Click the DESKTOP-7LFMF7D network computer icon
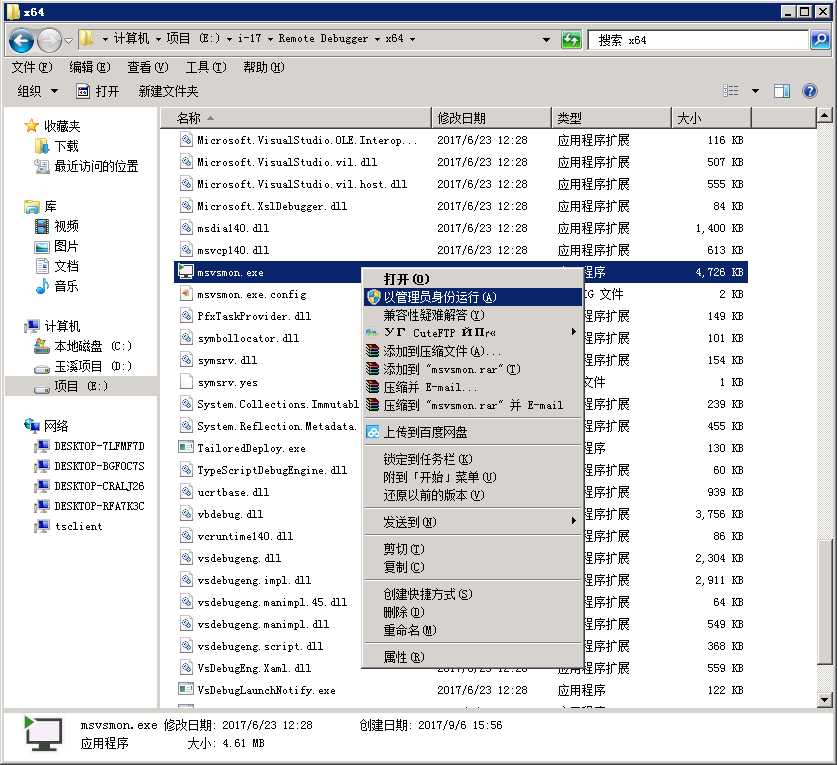837x765 pixels. pyautogui.click(x=42, y=446)
